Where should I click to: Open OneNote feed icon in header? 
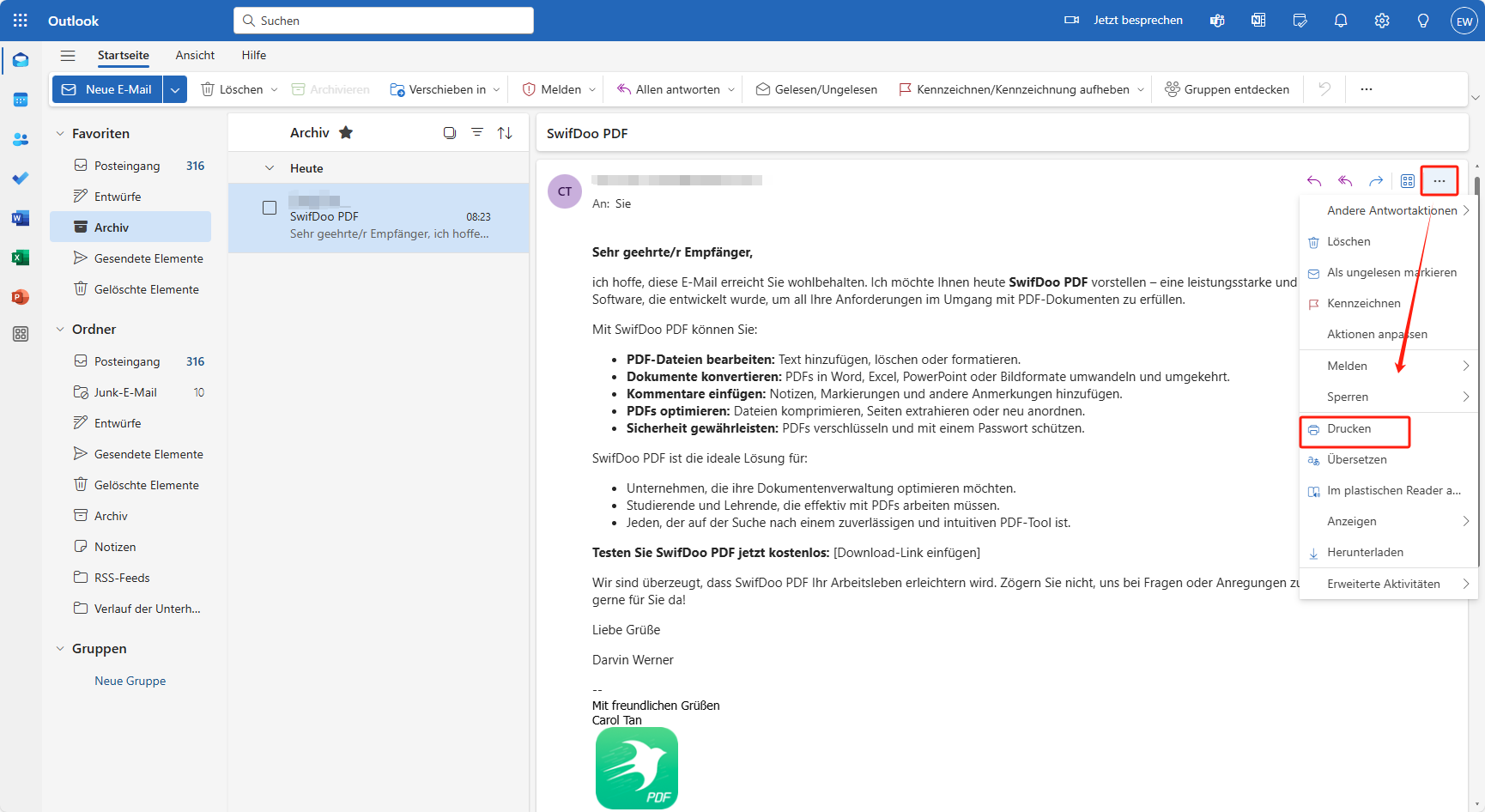point(1258,21)
